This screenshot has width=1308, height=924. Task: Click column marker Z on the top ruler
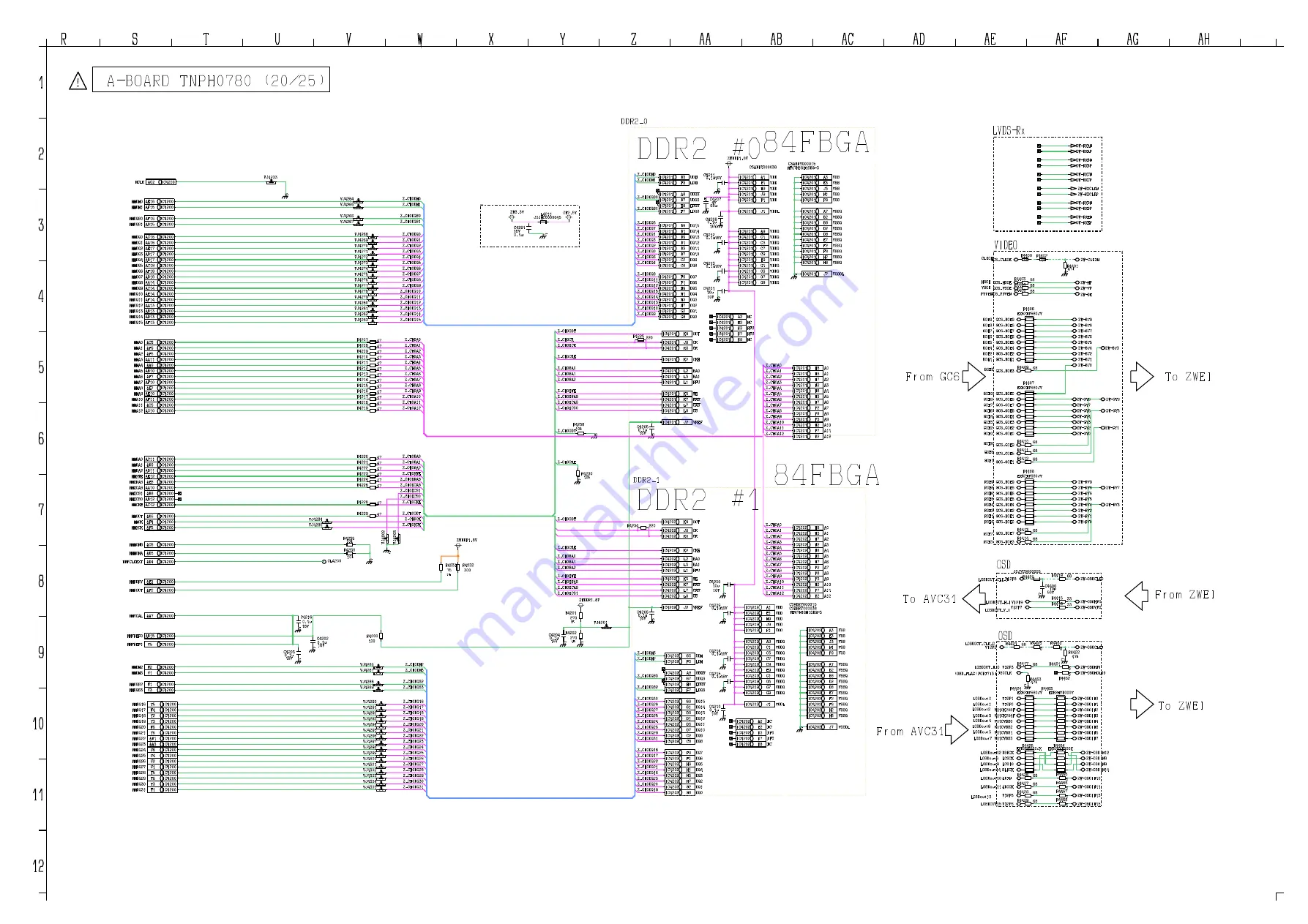tap(634, 39)
